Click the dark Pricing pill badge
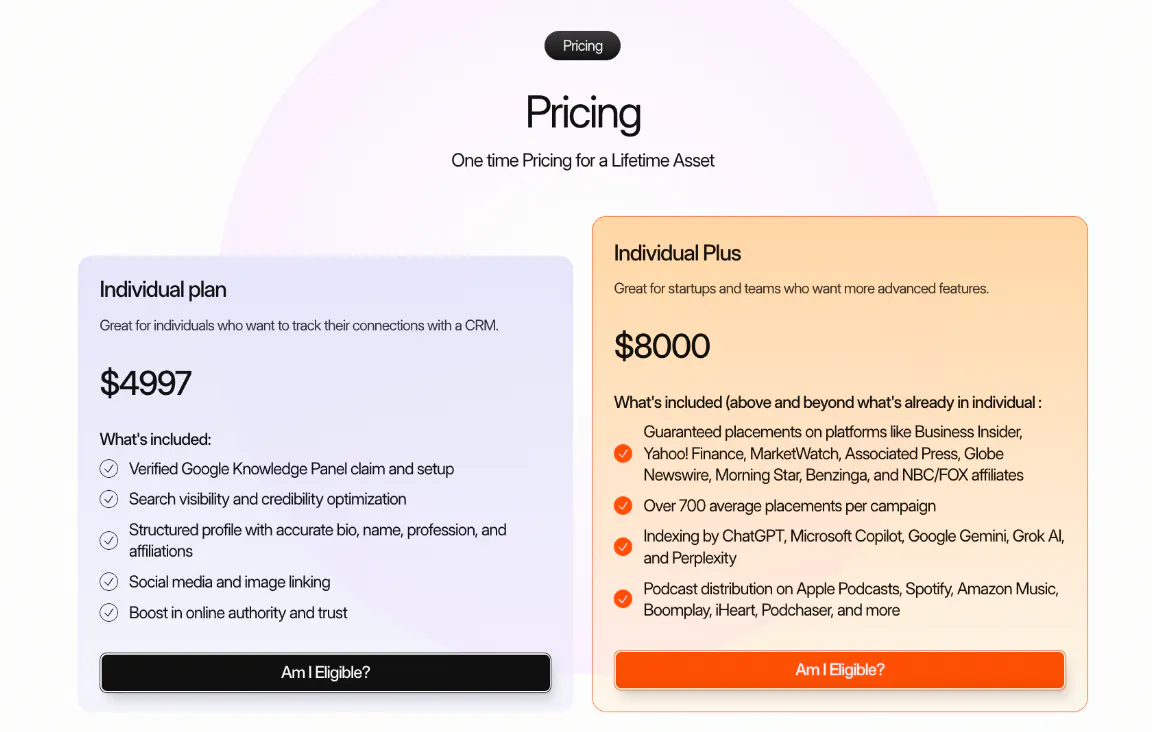The image size is (1152, 732). [583, 46]
